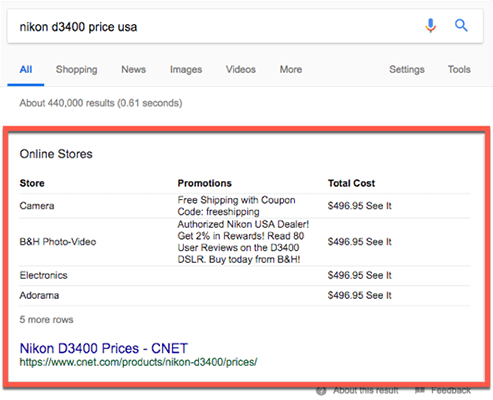
Task: Click the Authorized Nikon USA Dealer promotion text
Action: coord(243,242)
